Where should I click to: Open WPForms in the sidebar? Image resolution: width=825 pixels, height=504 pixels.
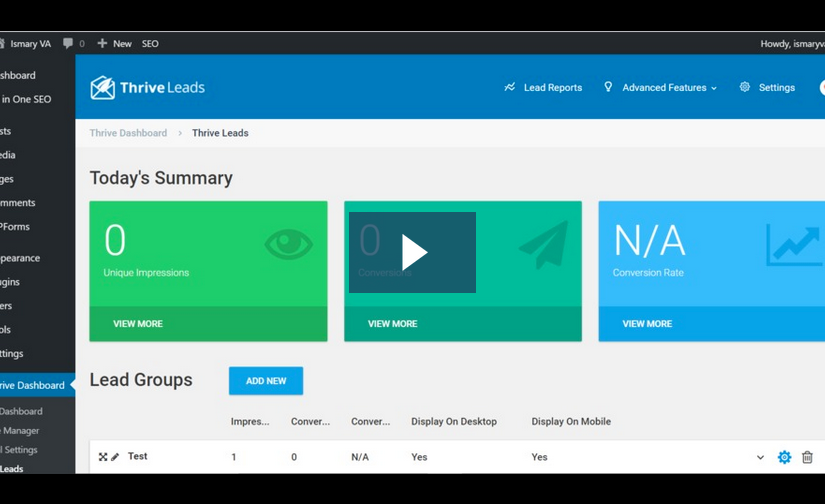(x=15, y=227)
